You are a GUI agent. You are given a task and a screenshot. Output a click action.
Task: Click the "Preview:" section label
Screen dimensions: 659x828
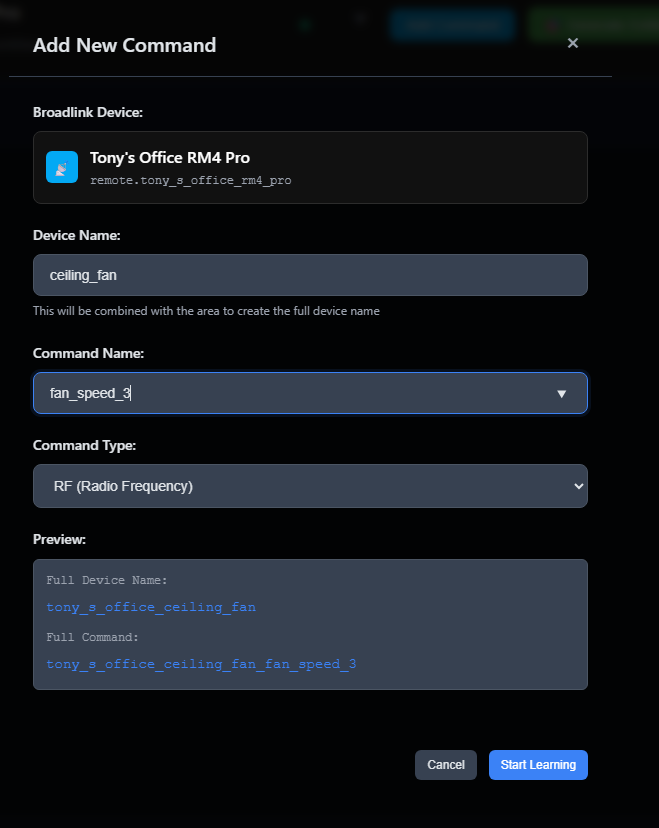coord(59,539)
